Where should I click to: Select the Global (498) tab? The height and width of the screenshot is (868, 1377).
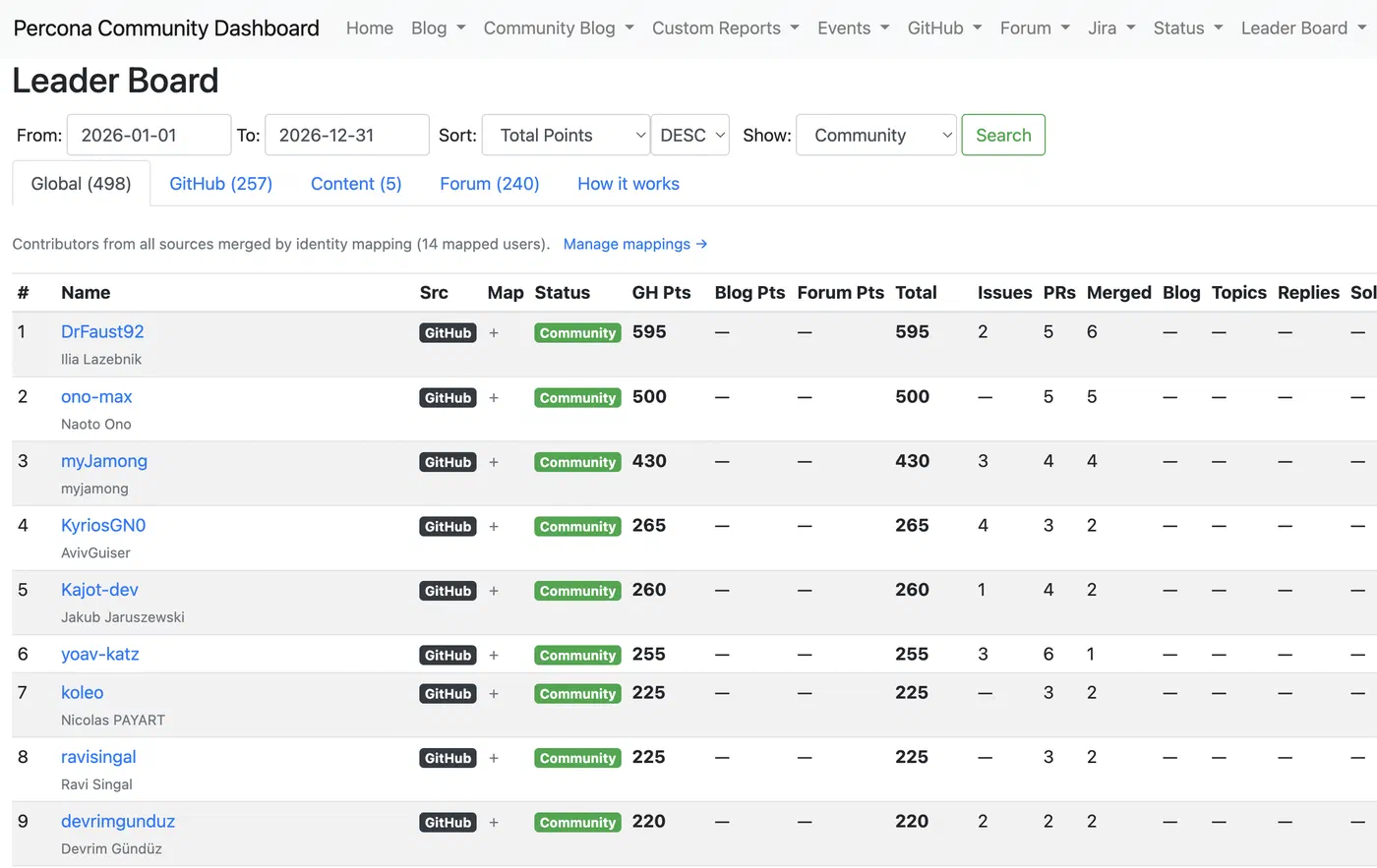click(81, 184)
